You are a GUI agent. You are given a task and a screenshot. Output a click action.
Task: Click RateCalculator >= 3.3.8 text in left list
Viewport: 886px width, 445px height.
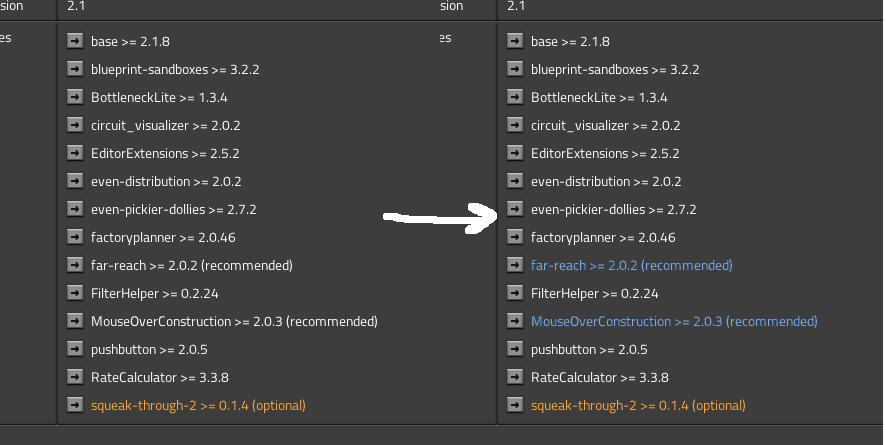coord(159,377)
